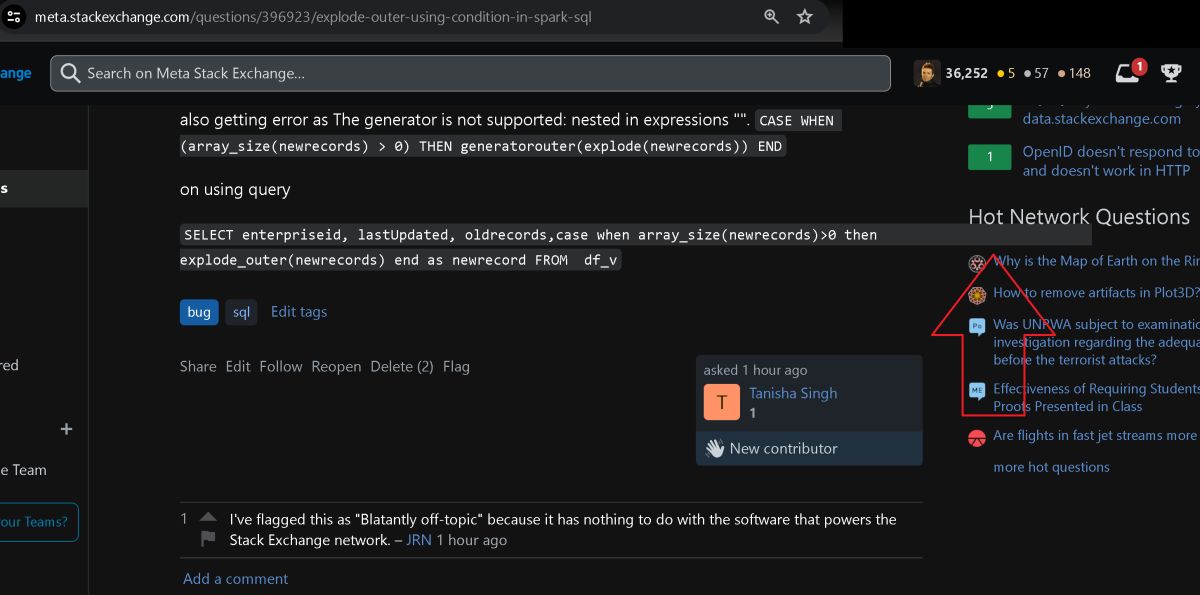The width and height of the screenshot is (1200, 595).
Task: Click Delete (2) under the question
Action: [402, 367]
